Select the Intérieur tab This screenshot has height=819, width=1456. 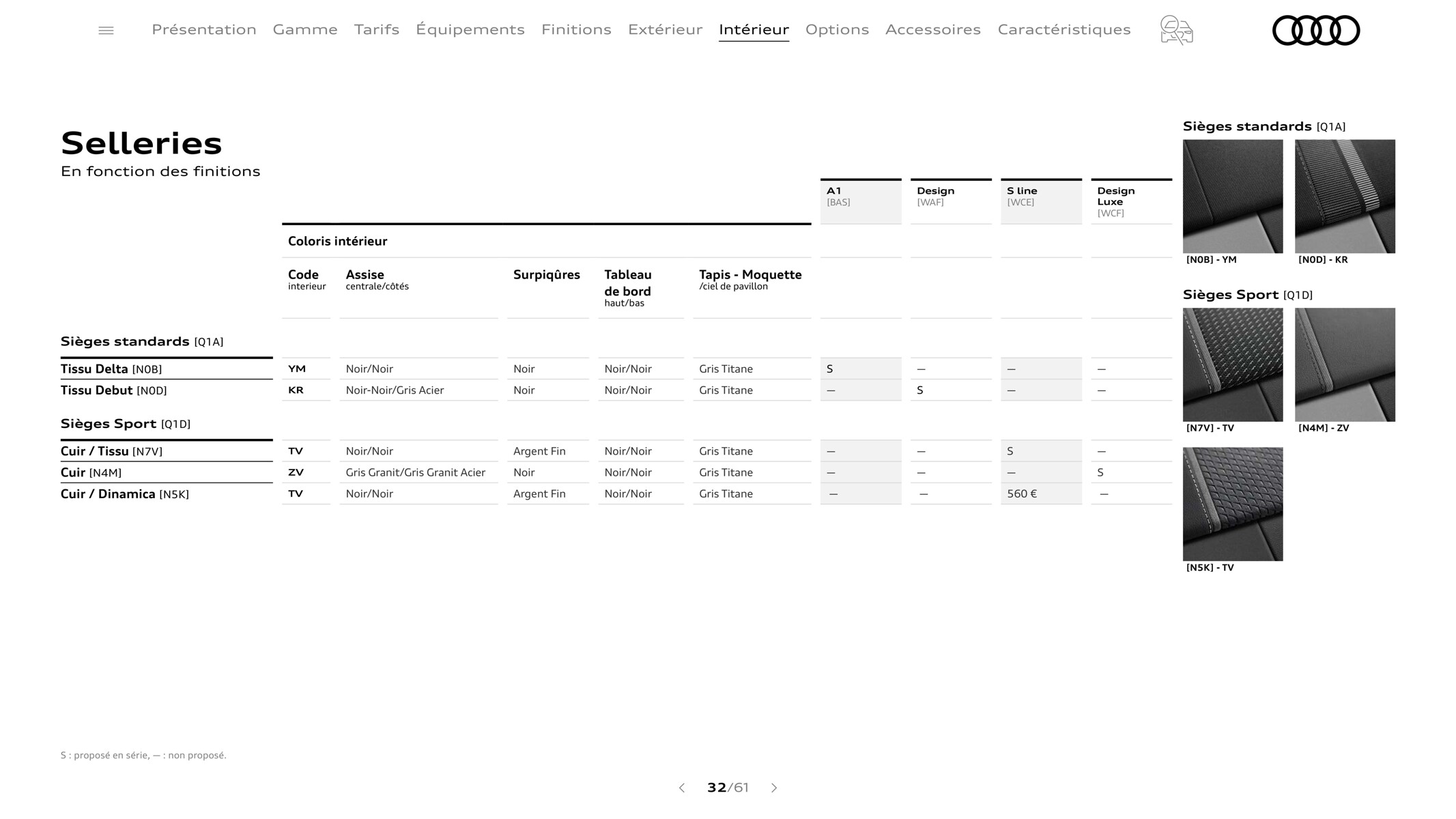tap(754, 29)
